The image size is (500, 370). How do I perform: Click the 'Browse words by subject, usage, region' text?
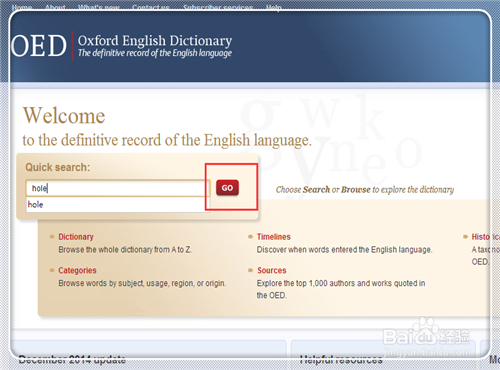click(142, 283)
